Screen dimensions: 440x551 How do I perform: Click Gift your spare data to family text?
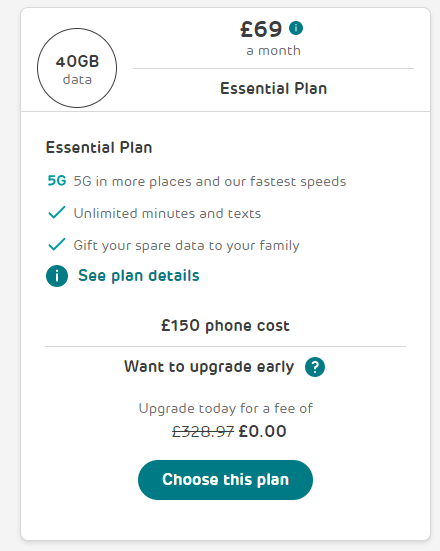pos(186,245)
